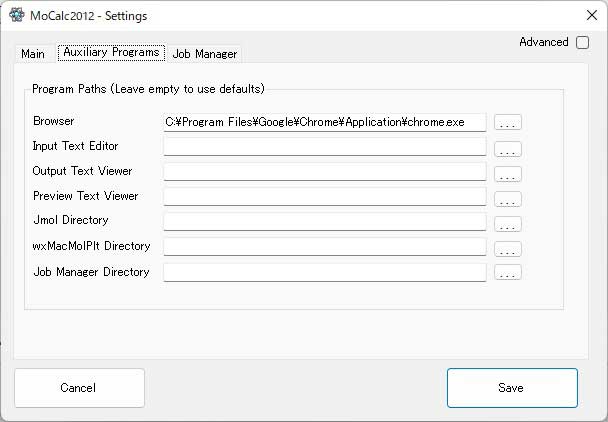Screen dimensions: 608x422
Task: Enable the Advanced checkbox
Action: point(582,42)
